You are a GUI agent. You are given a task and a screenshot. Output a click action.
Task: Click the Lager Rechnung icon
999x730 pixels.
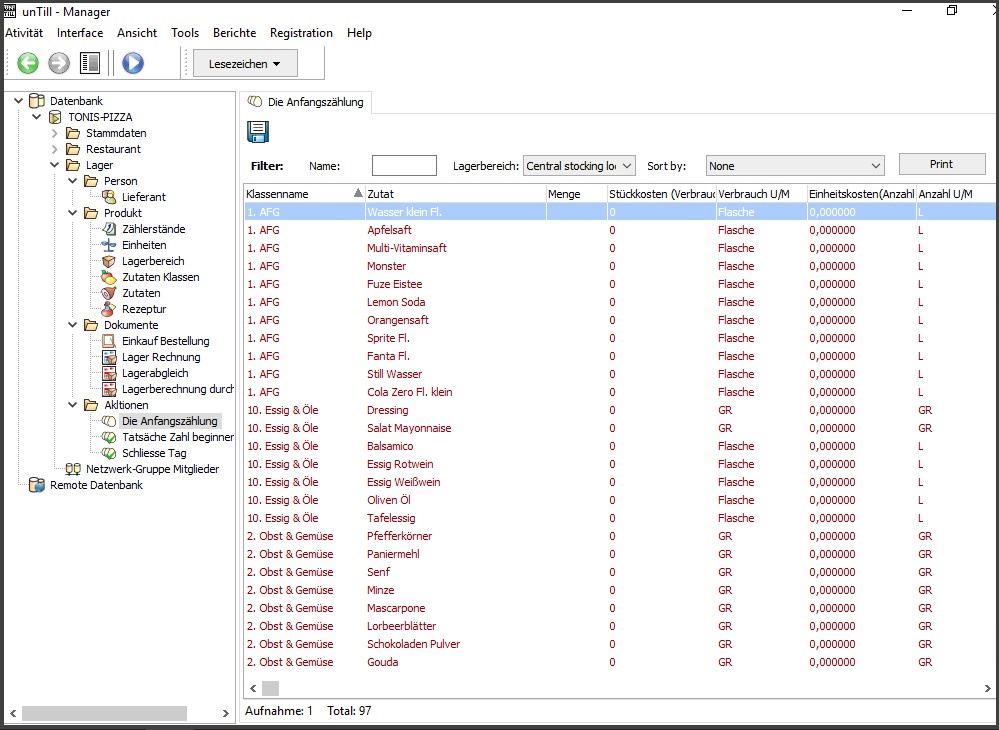110,357
